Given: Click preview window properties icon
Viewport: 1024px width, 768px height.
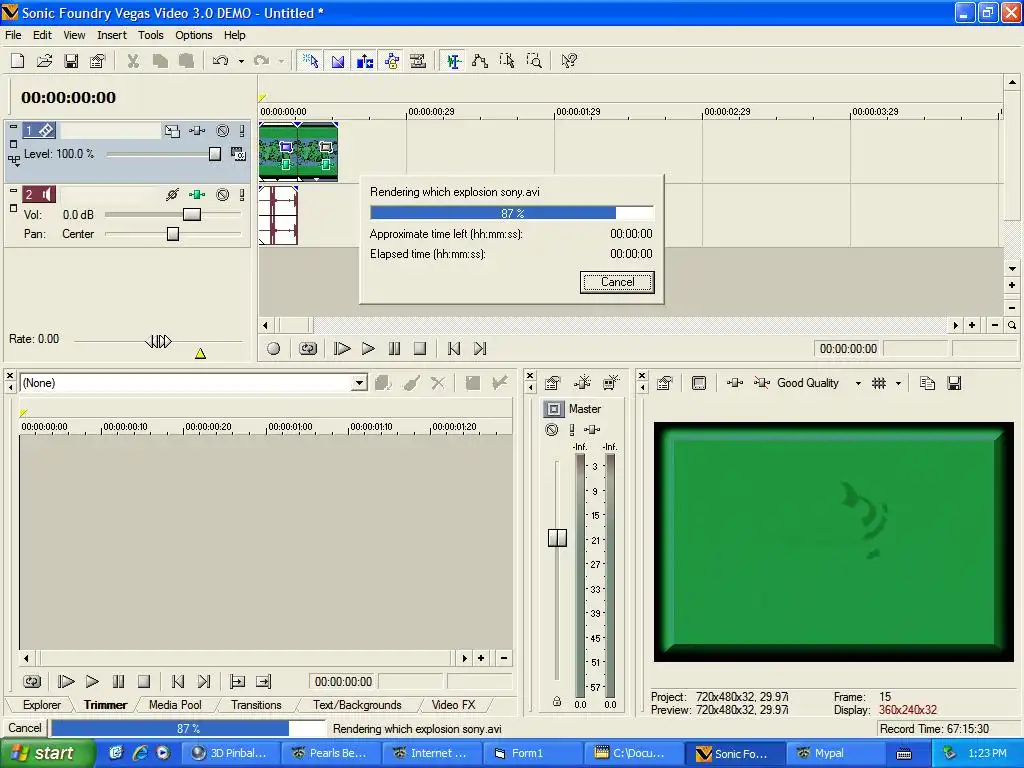Looking at the screenshot, I should (665, 383).
